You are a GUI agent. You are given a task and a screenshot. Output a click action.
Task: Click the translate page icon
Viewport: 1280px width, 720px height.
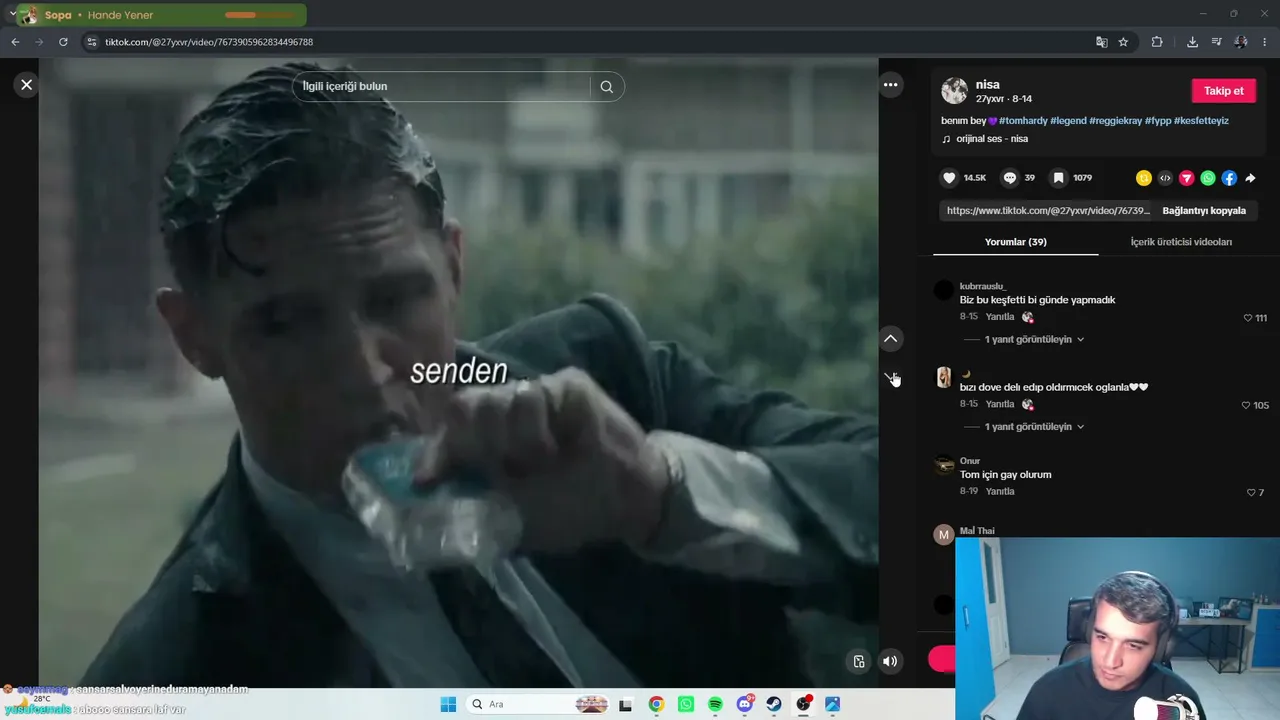1101,42
